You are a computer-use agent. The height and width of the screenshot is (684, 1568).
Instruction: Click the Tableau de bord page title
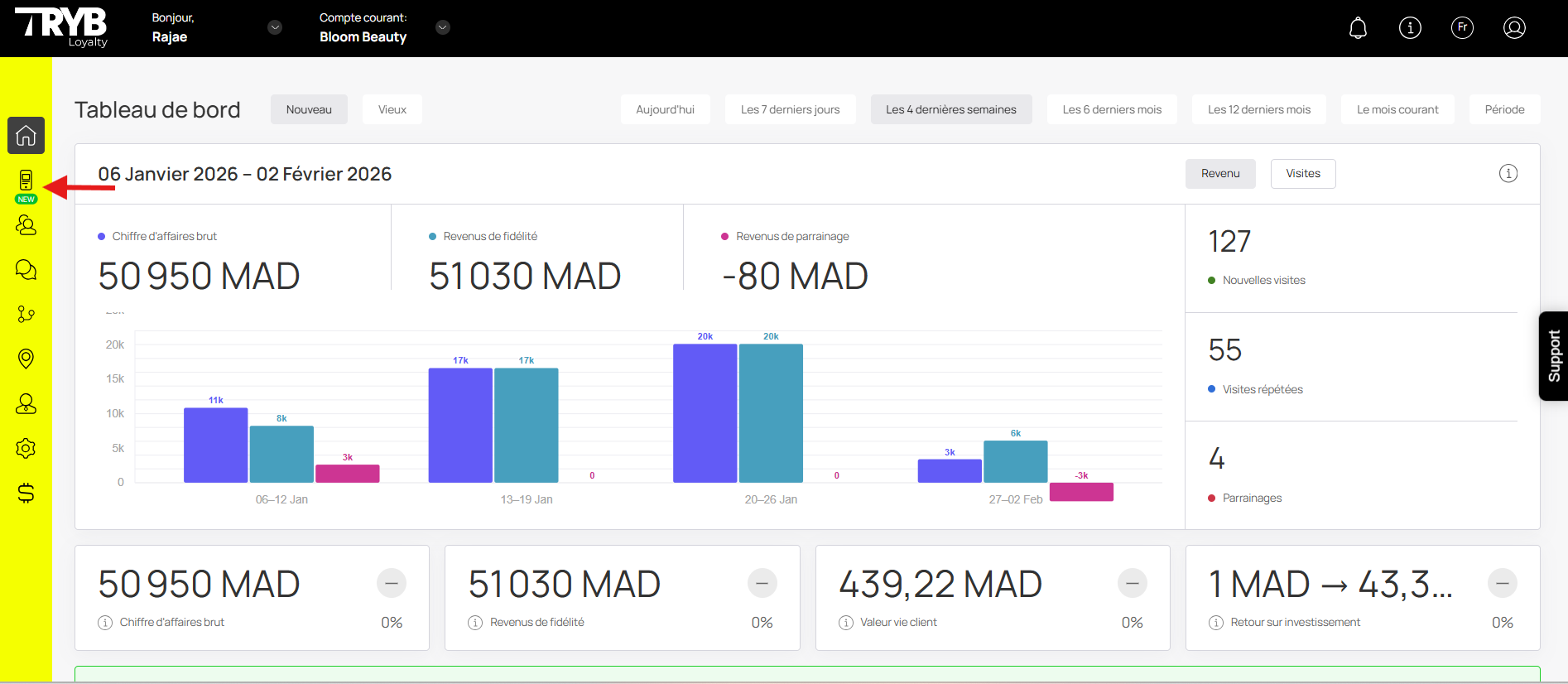click(157, 110)
